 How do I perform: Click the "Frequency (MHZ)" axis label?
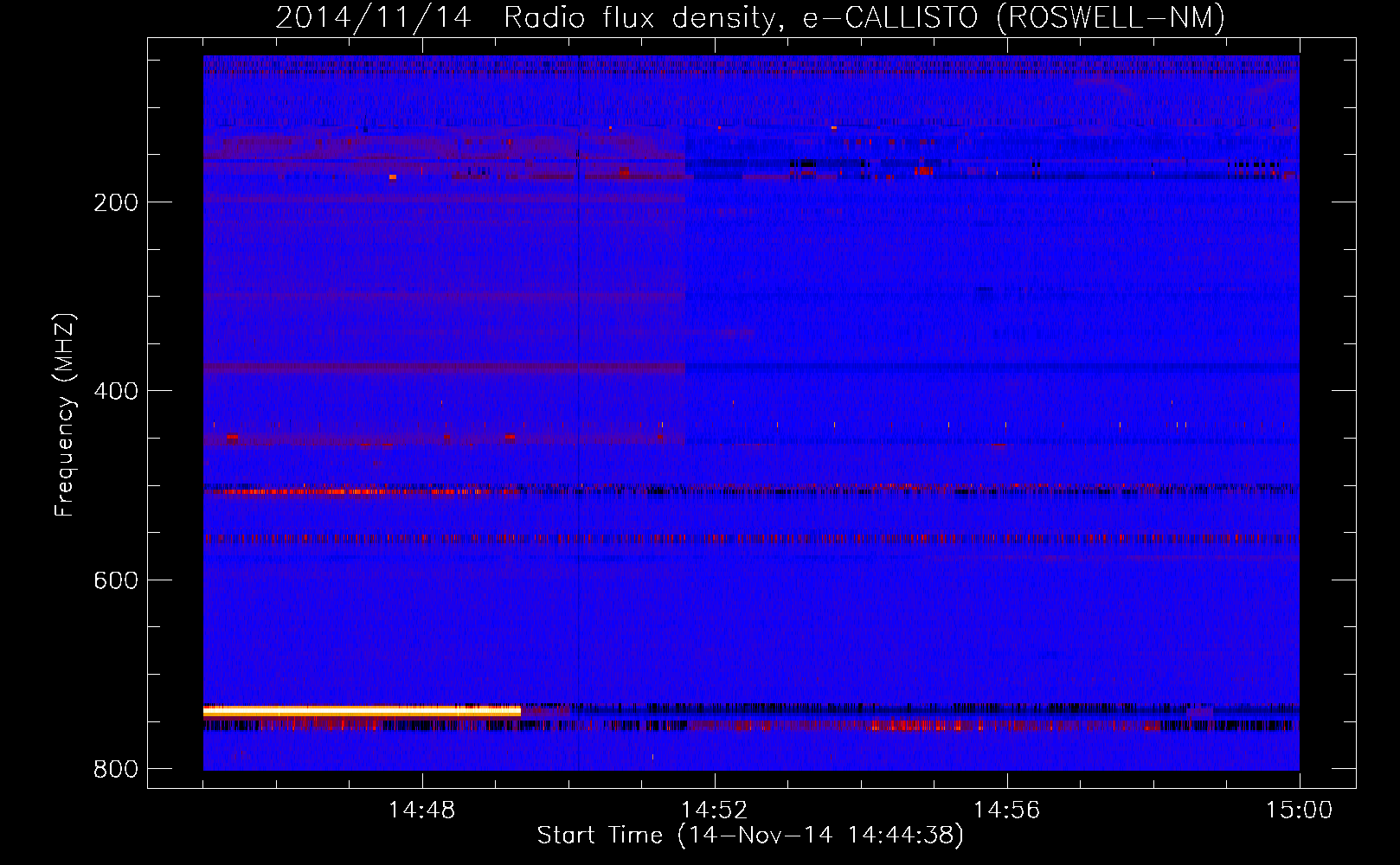coord(64,415)
